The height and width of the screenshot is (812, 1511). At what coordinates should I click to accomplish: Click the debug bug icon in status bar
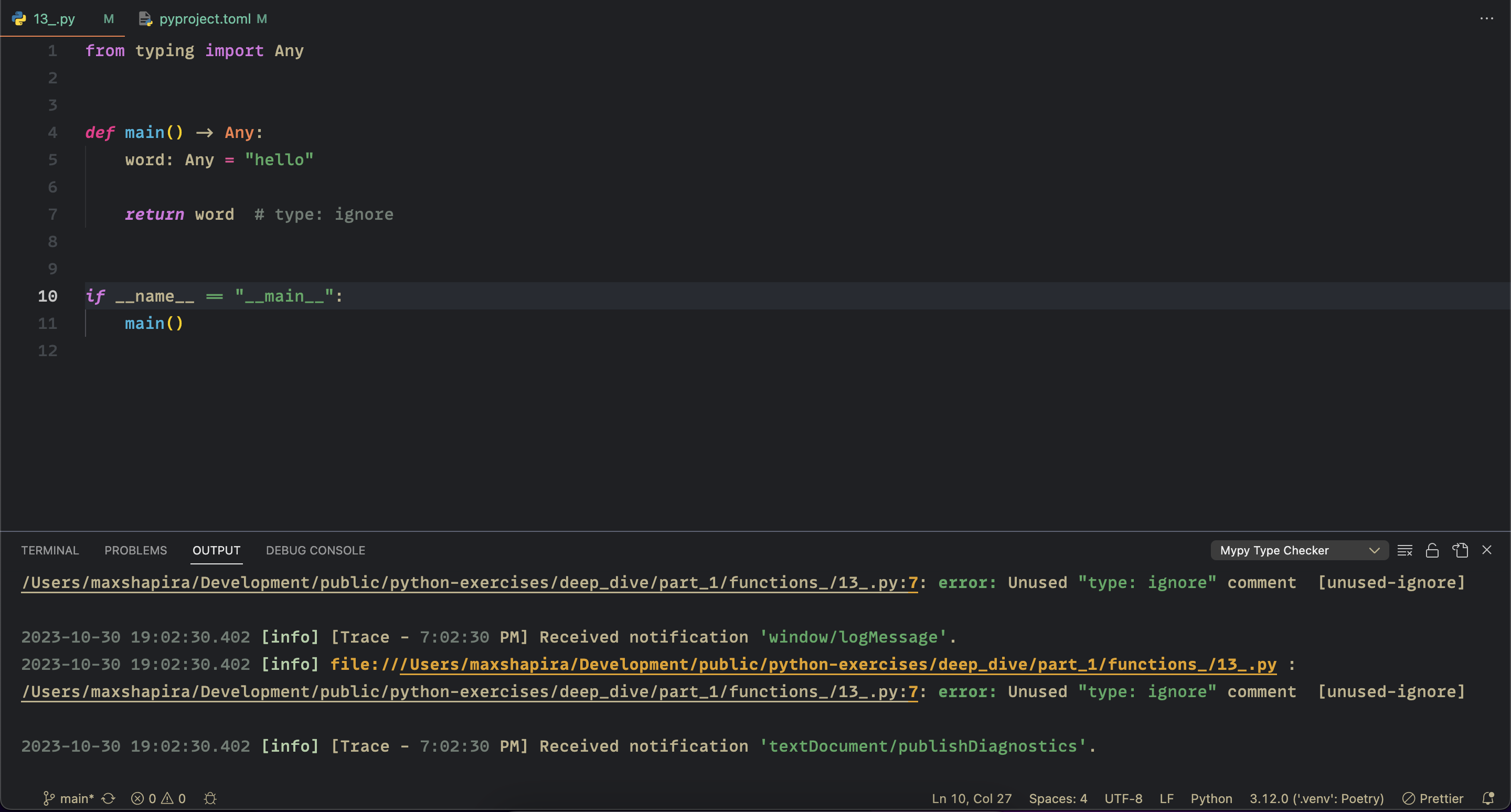[x=210, y=798]
